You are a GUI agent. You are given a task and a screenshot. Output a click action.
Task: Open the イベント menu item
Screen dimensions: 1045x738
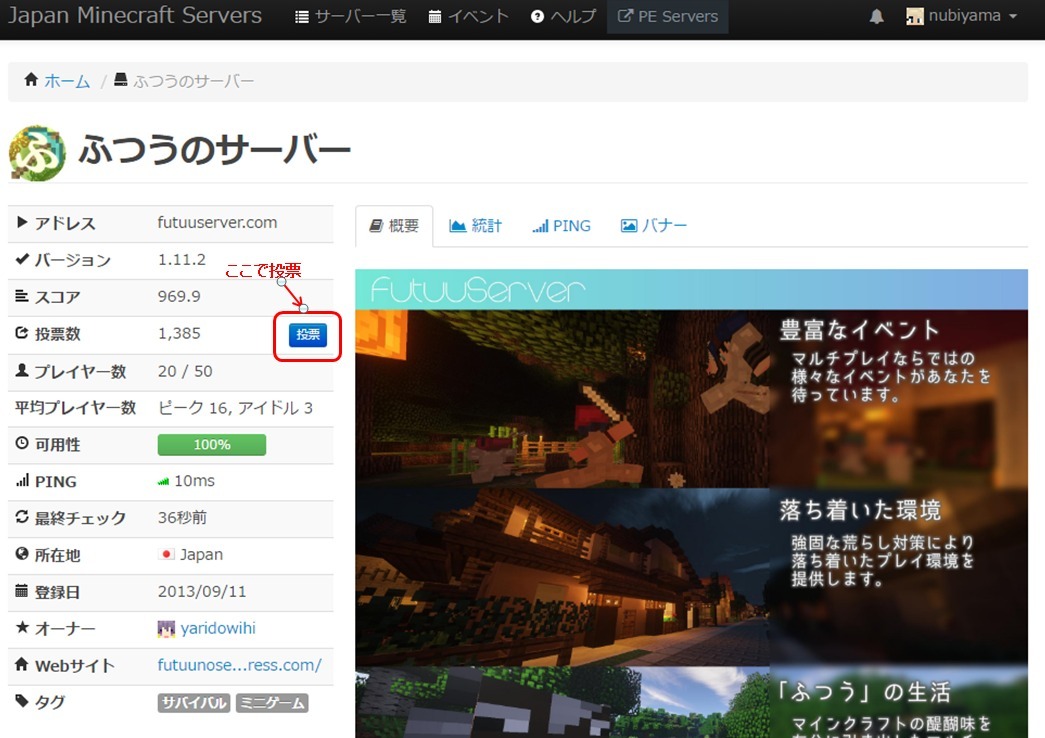coord(468,17)
